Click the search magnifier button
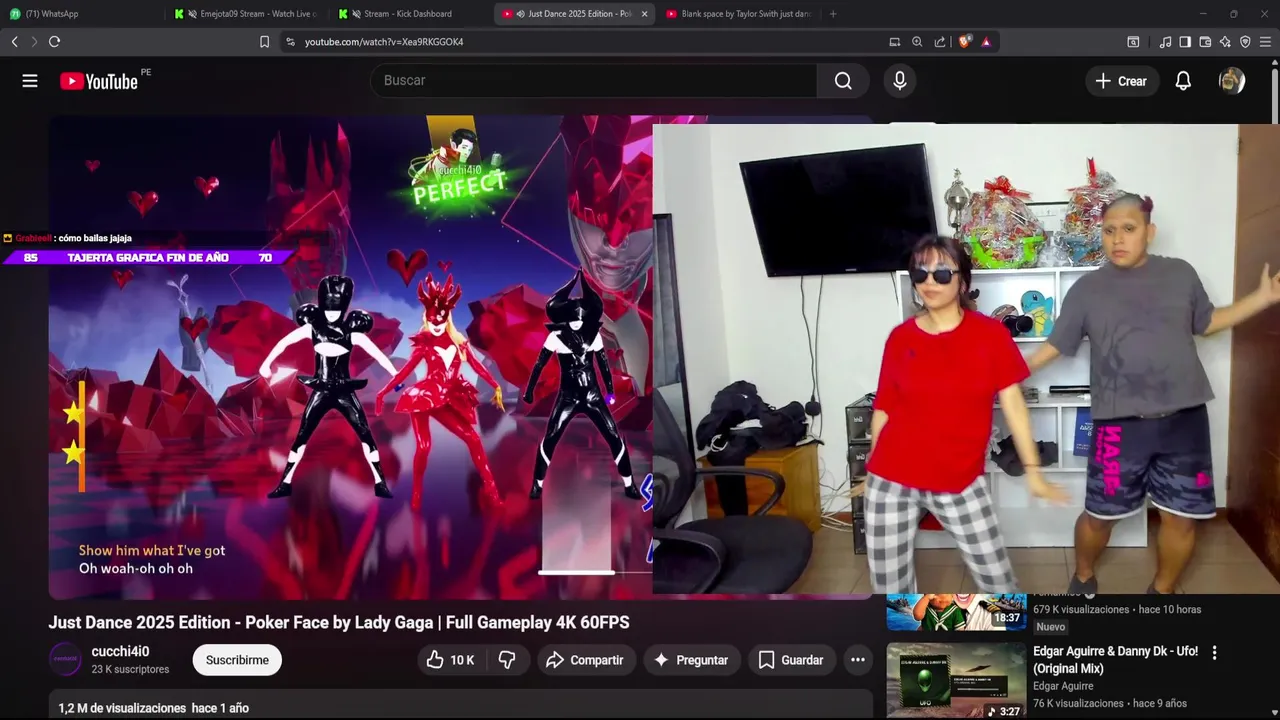Screen dimensions: 1280x720 coord(843,81)
